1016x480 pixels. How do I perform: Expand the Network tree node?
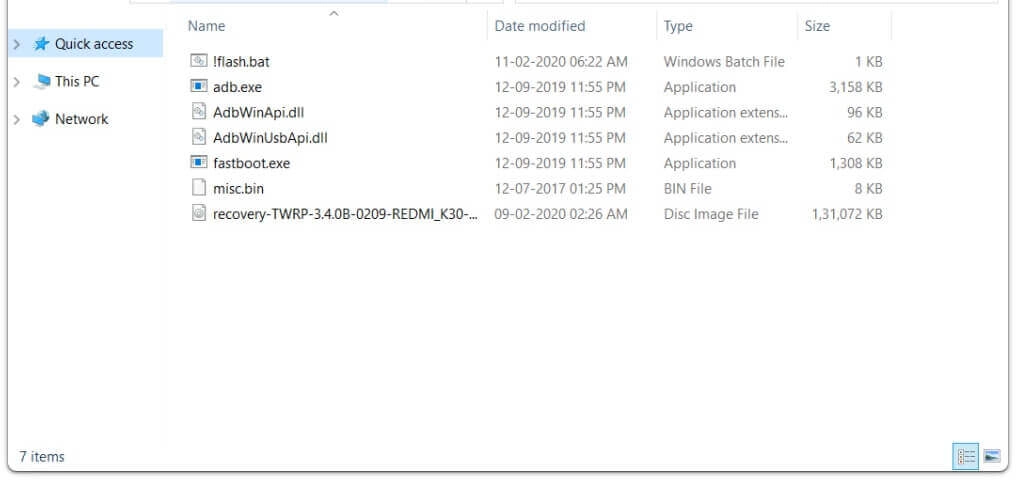click(x=17, y=119)
